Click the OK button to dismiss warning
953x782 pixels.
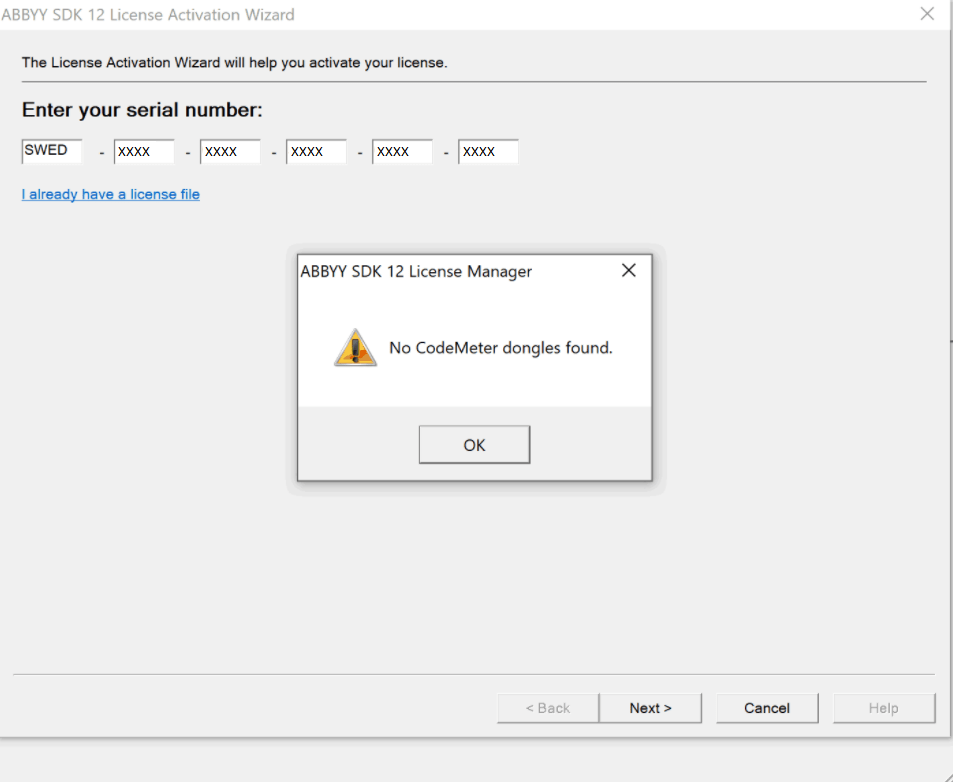(474, 444)
